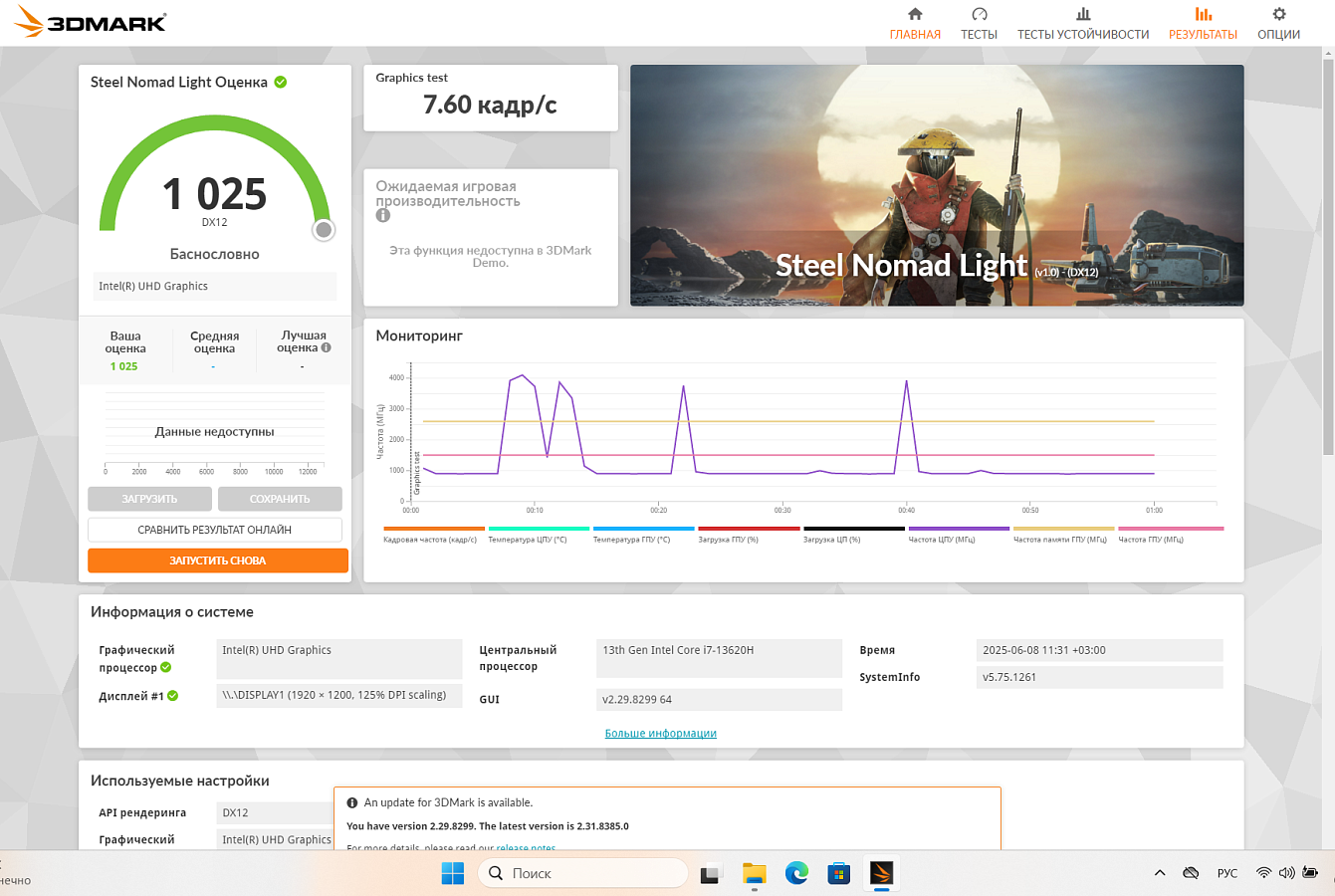This screenshot has height=896, width=1335.
Task: Select the РЕЗУЛЬТАТЫ tab
Action: pos(1203,25)
